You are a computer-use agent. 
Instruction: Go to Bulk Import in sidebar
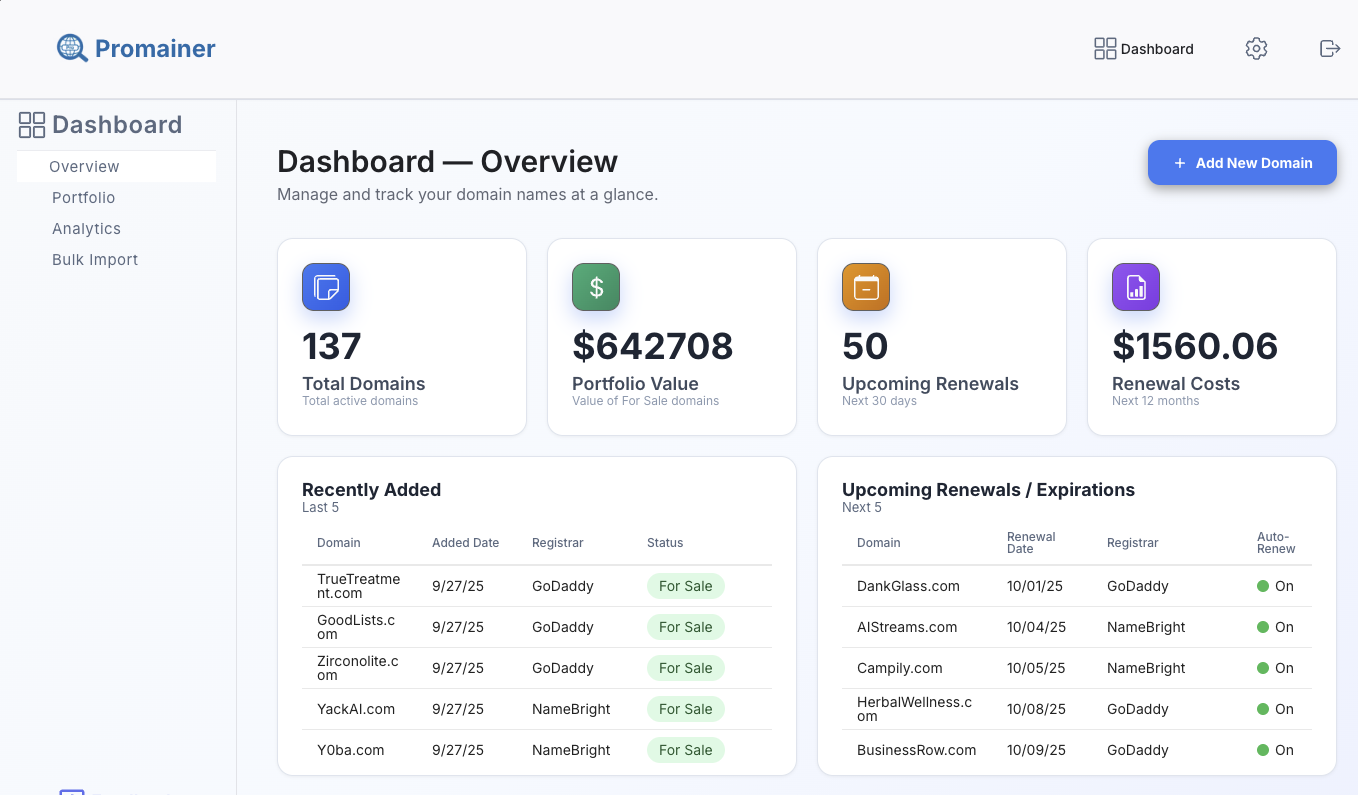(x=95, y=260)
